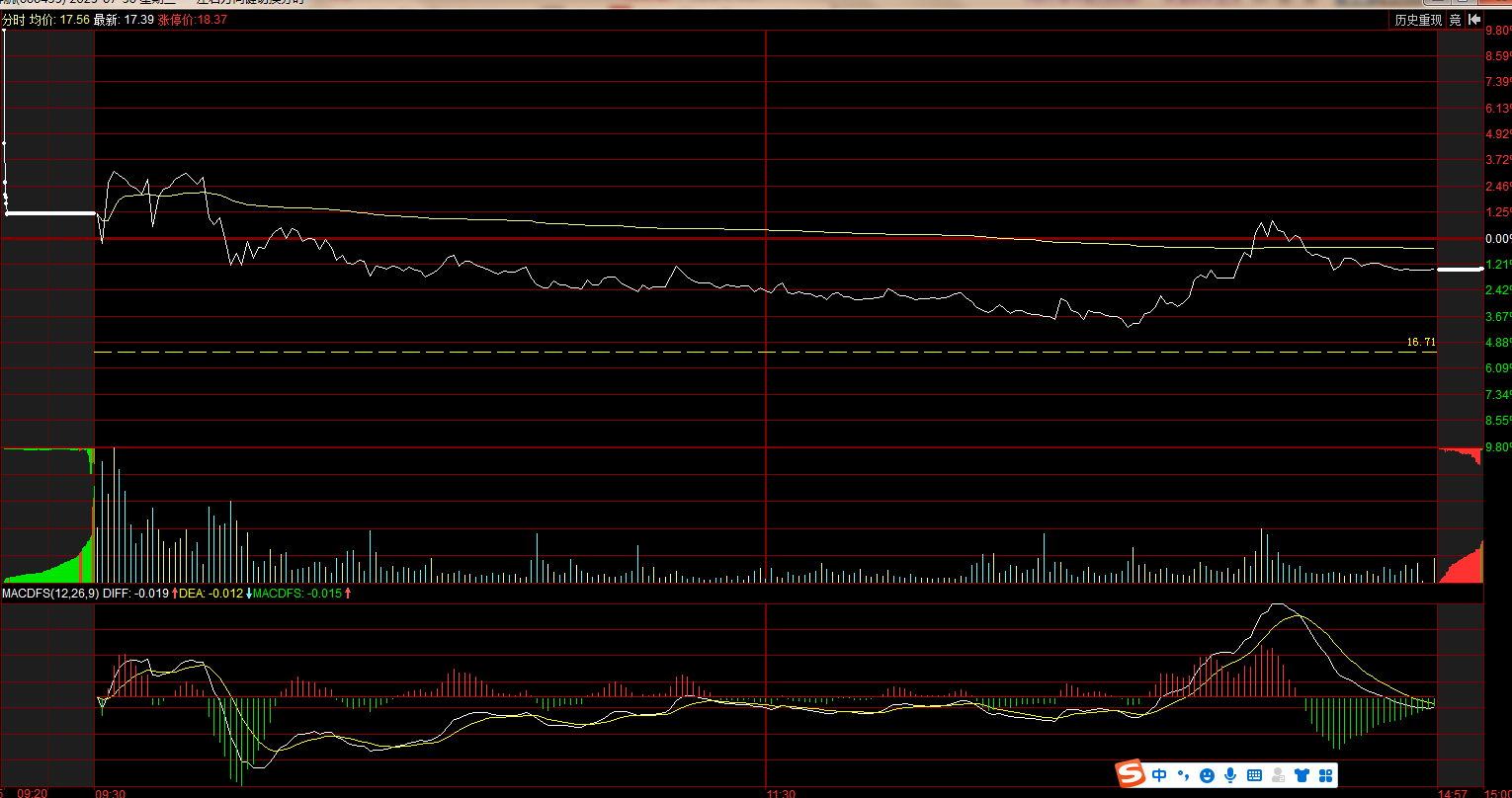1512x798 pixels.
Task: Click the yellow 16.71 dashed line price label
Action: click(x=1421, y=342)
